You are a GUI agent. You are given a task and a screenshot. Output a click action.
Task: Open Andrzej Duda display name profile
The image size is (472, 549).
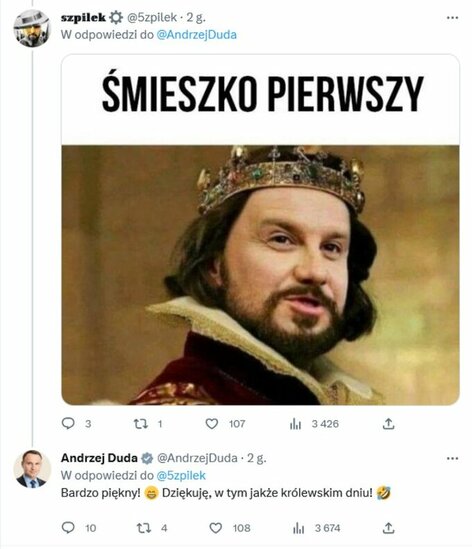[99, 458]
